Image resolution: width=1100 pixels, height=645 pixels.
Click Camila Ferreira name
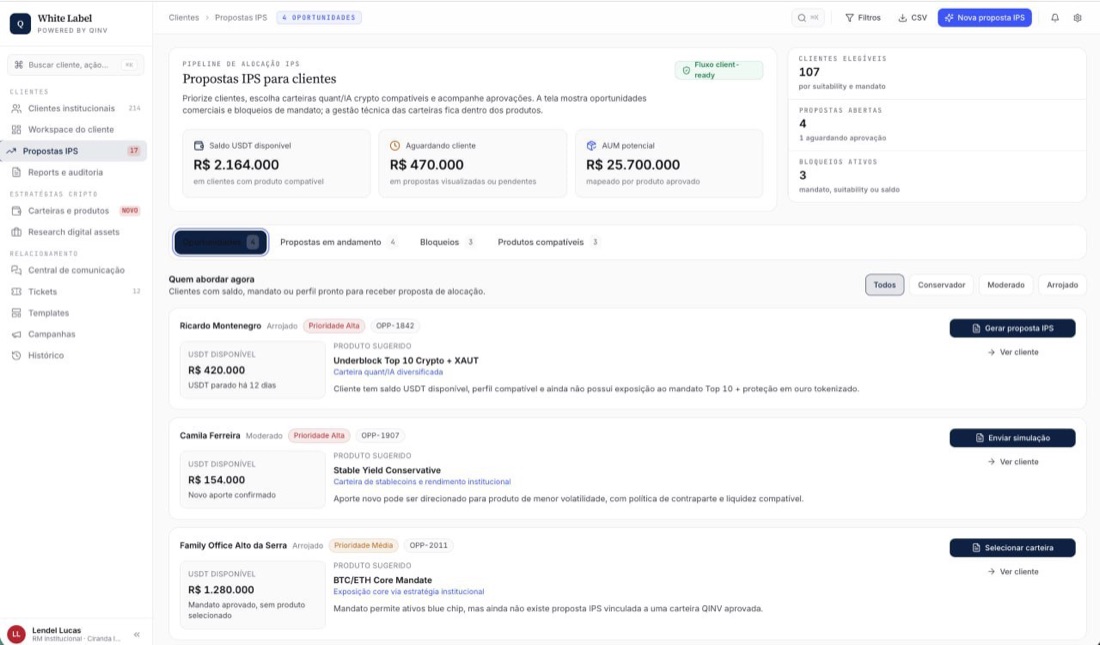(210, 435)
